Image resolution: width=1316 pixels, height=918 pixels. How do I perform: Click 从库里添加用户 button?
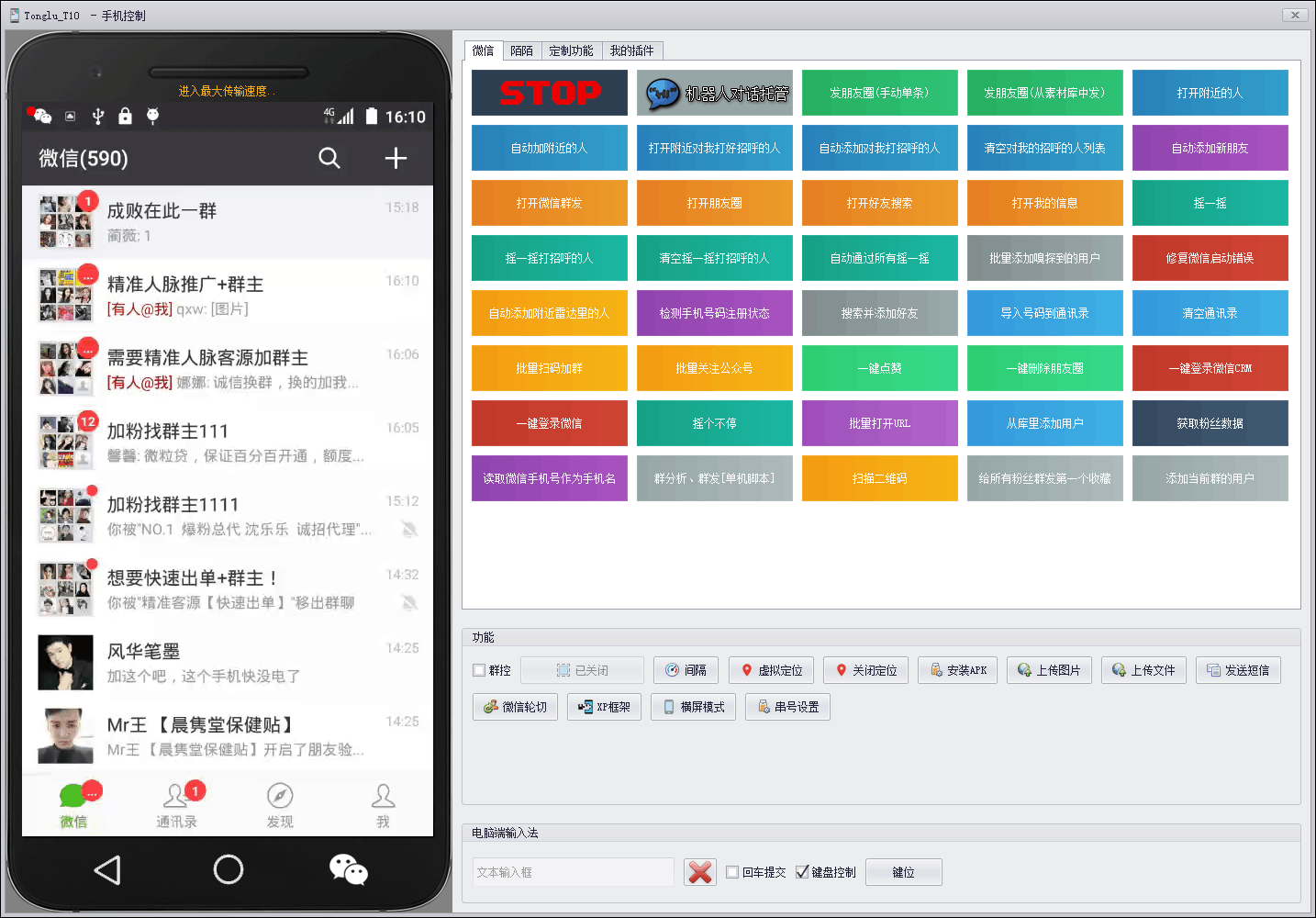pyautogui.click(x=1045, y=423)
